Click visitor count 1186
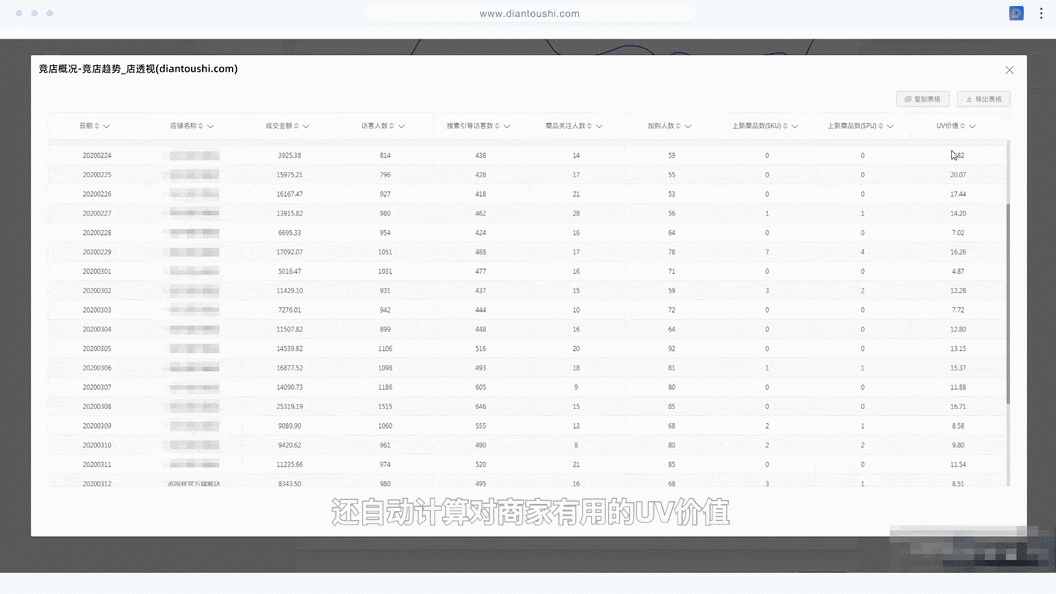Image resolution: width=1056 pixels, height=594 pixels. coord(385,387)
